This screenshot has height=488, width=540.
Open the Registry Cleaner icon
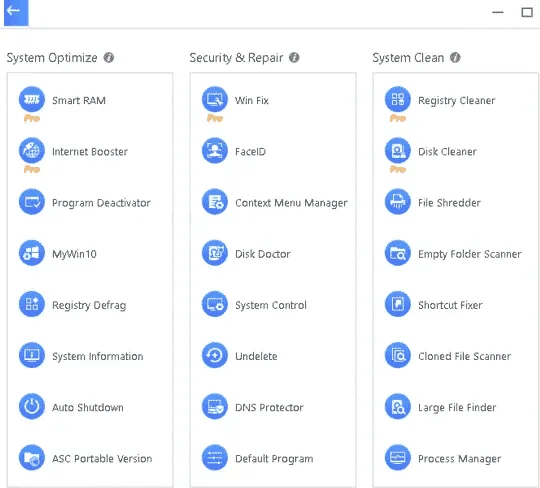(x=398, y=100)
